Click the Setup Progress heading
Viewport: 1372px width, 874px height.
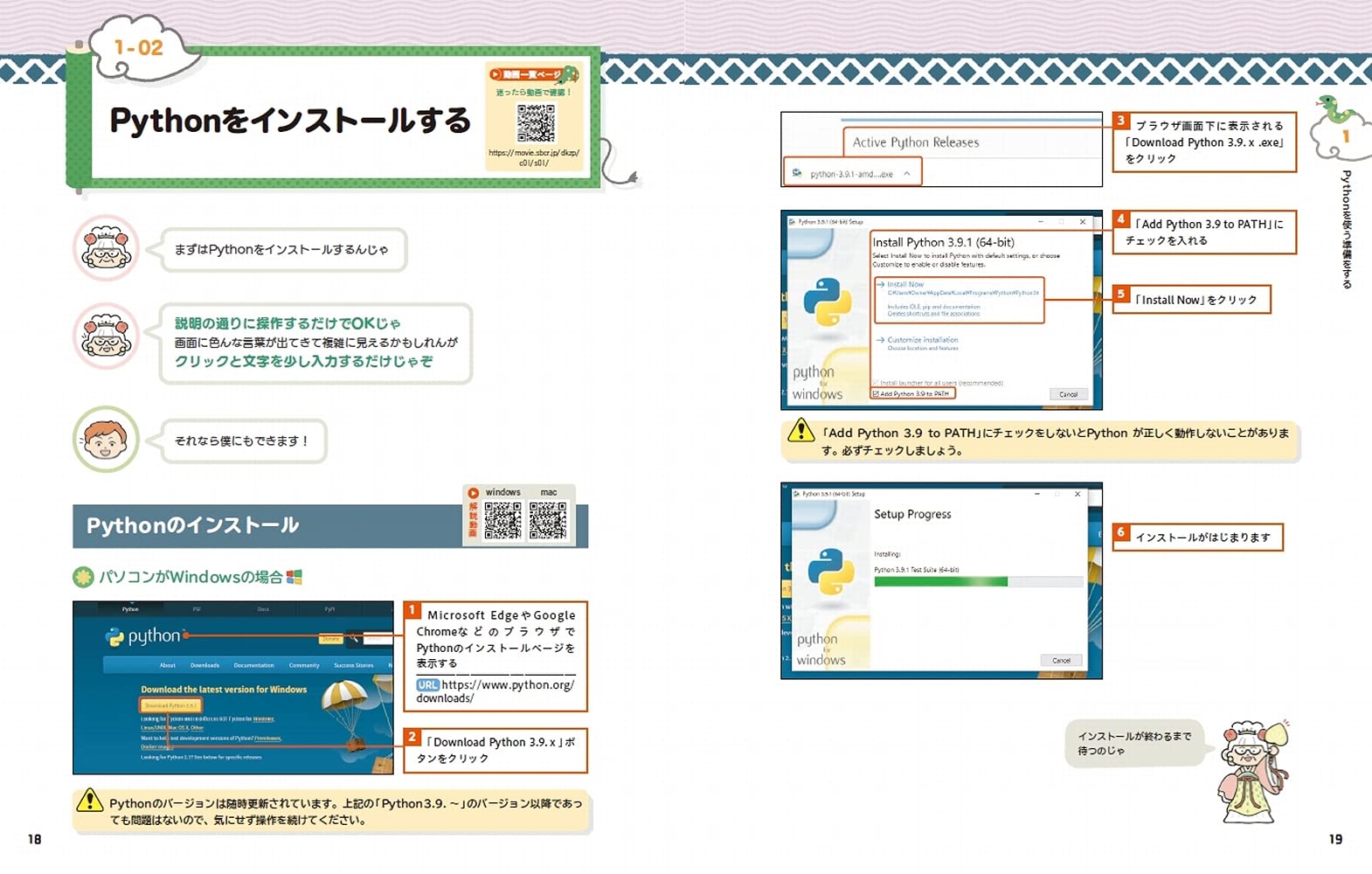coord(912,514)
